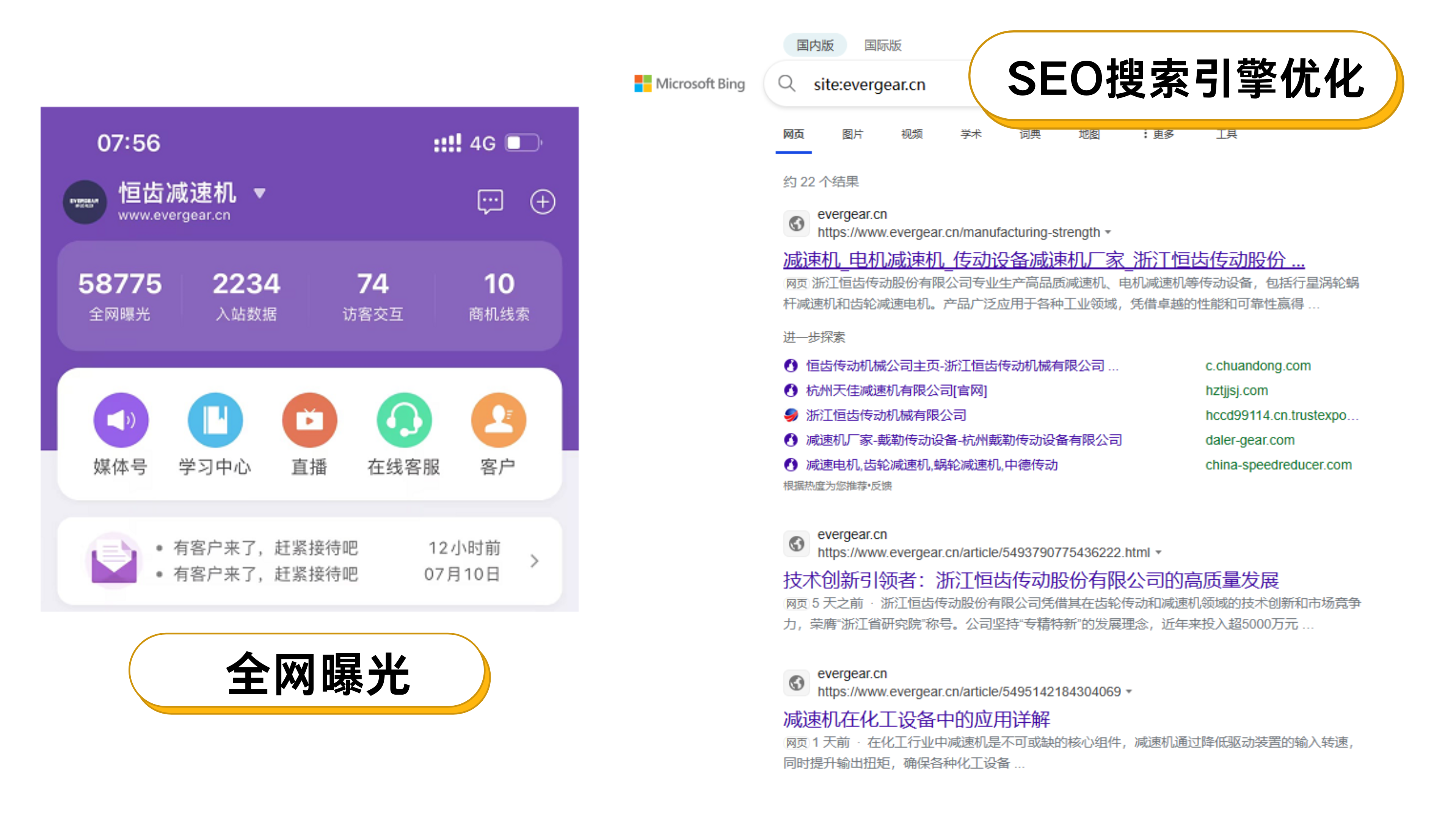This screenshot has width=1456, height=819.
Task: Click the daler-gear.com domain link
Action: 1250,440
